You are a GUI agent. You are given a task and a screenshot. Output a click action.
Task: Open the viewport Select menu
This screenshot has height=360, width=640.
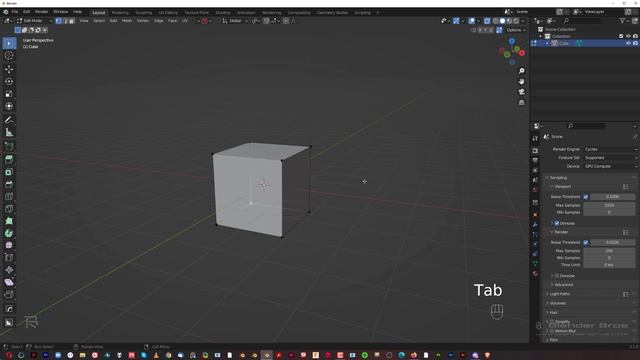(x=99, y=21)
